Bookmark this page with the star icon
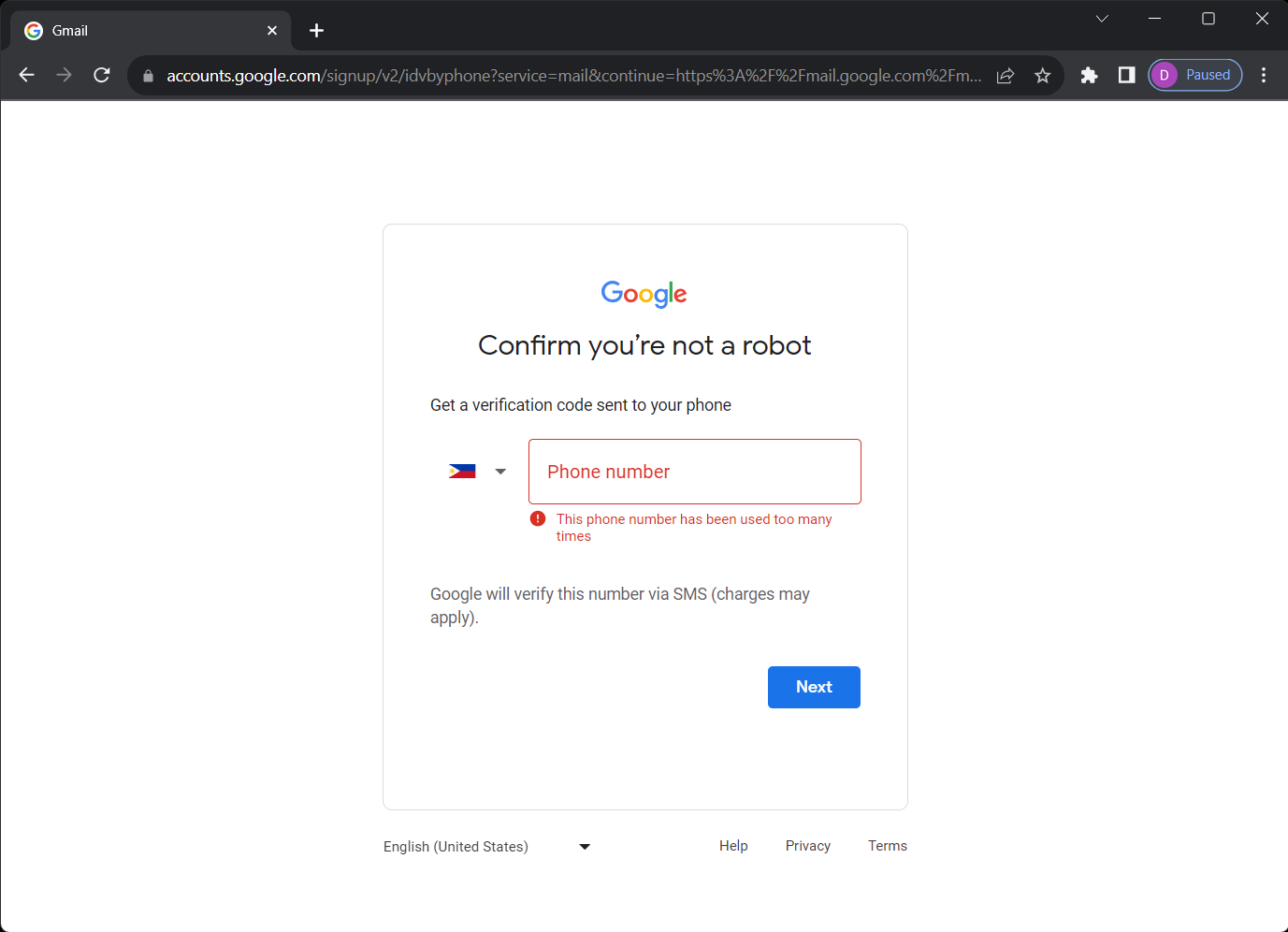Image resolution: width=1288 pixels, height=932 pixels. pyautogui.click(x=1043, y=76)
